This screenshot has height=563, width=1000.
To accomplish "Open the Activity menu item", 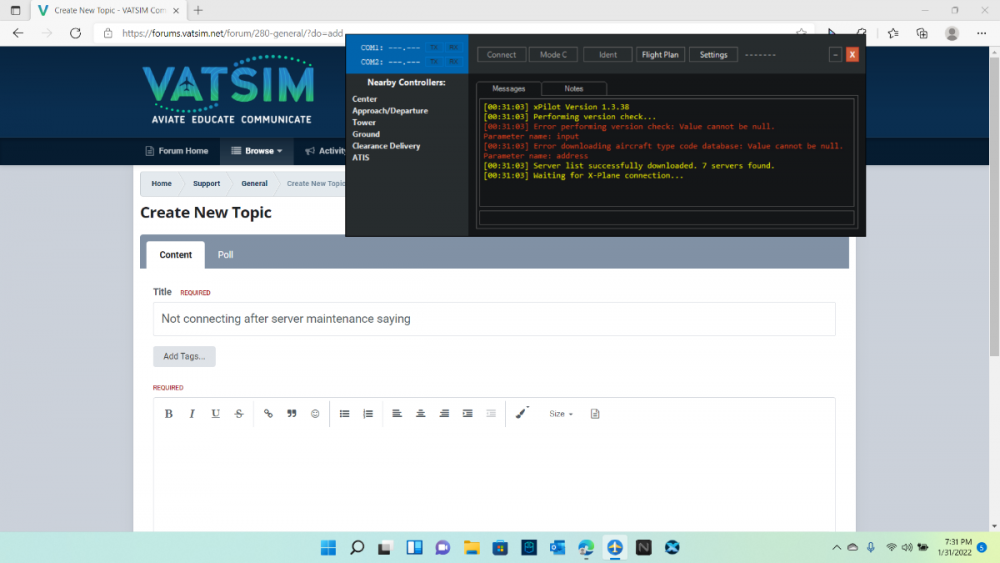I will (325, 151).
